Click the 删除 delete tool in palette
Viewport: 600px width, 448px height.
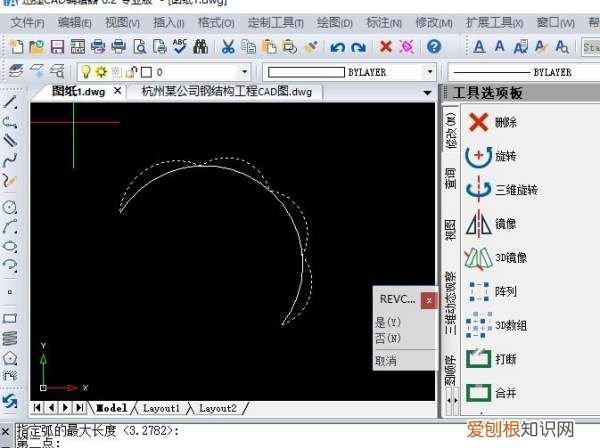pyautogui.click(x=493, y=122)
